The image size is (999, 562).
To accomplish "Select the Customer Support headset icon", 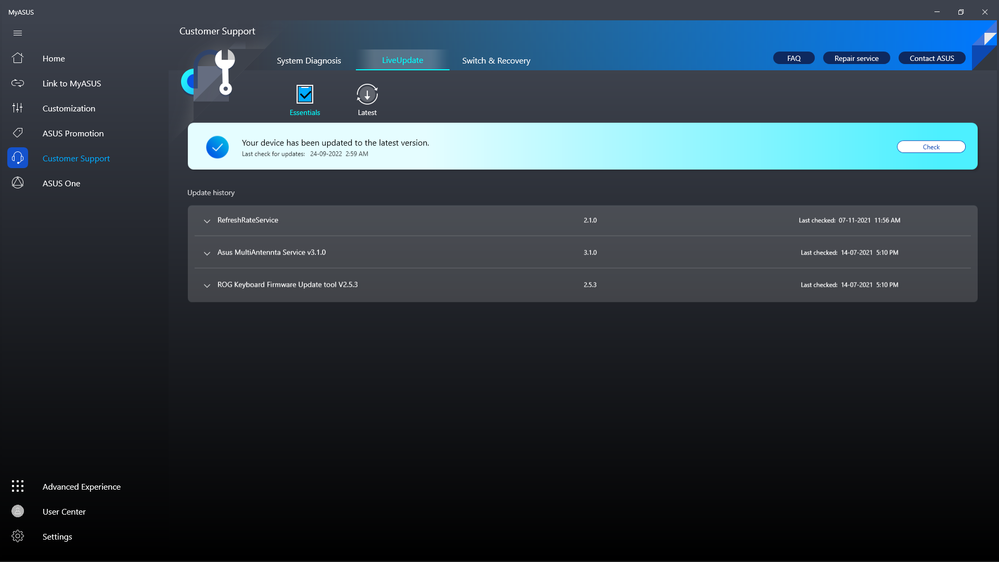I will point(17,158).
